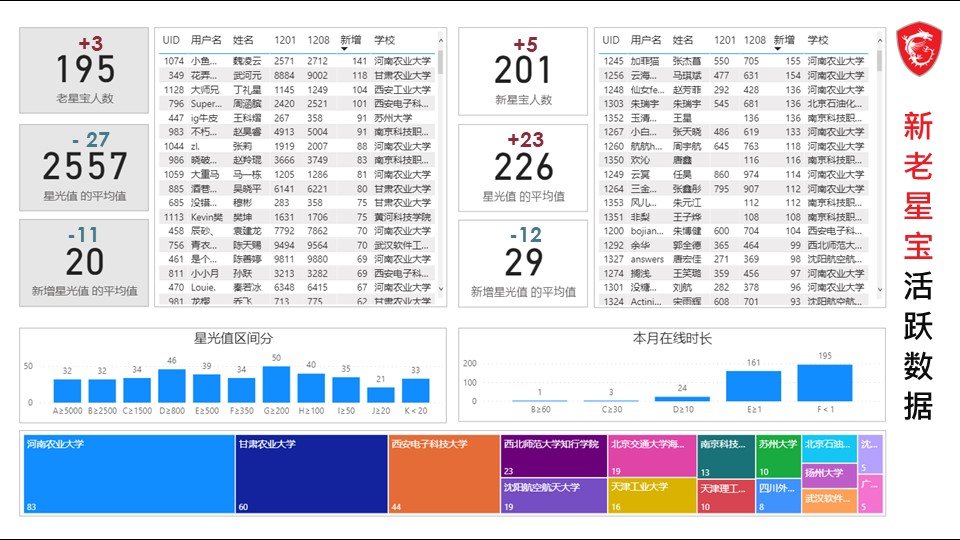Click table row with username Kevin樊
Image resolution: width=960 pixels, height=540 pixels.
click(x=297, y=217)
